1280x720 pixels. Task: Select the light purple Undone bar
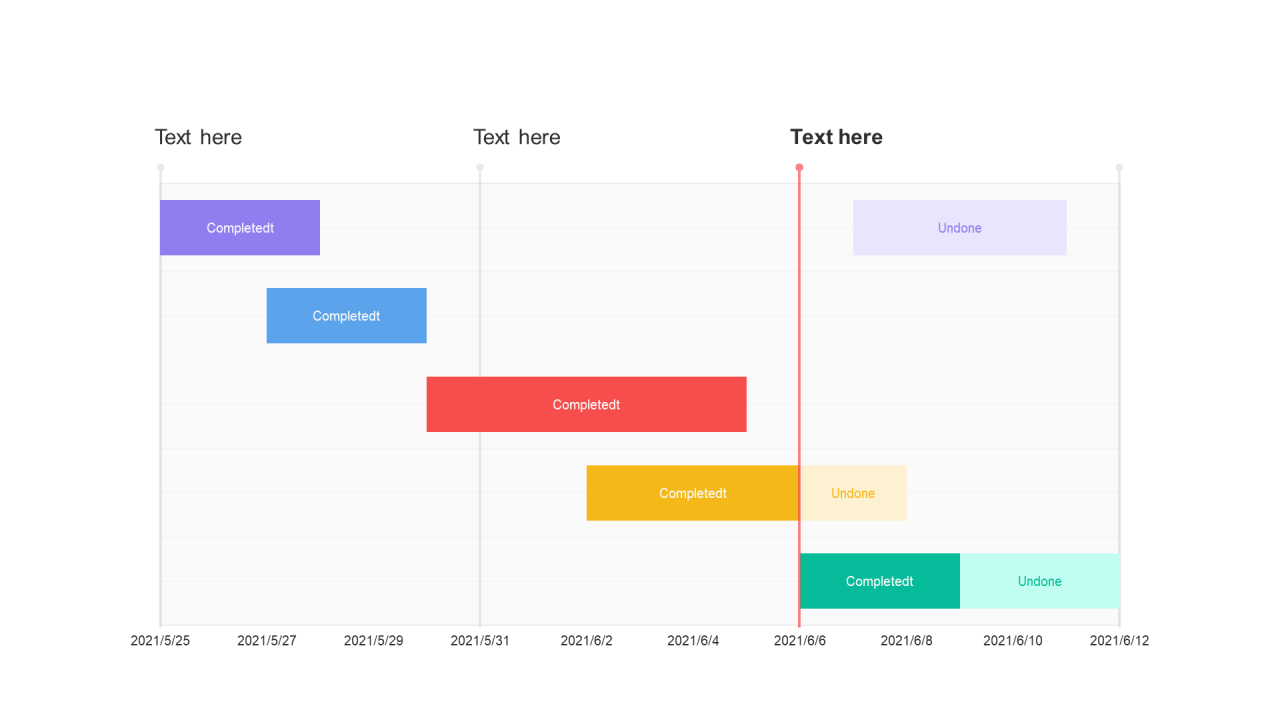pyautogui.click(x=959, y=228)
